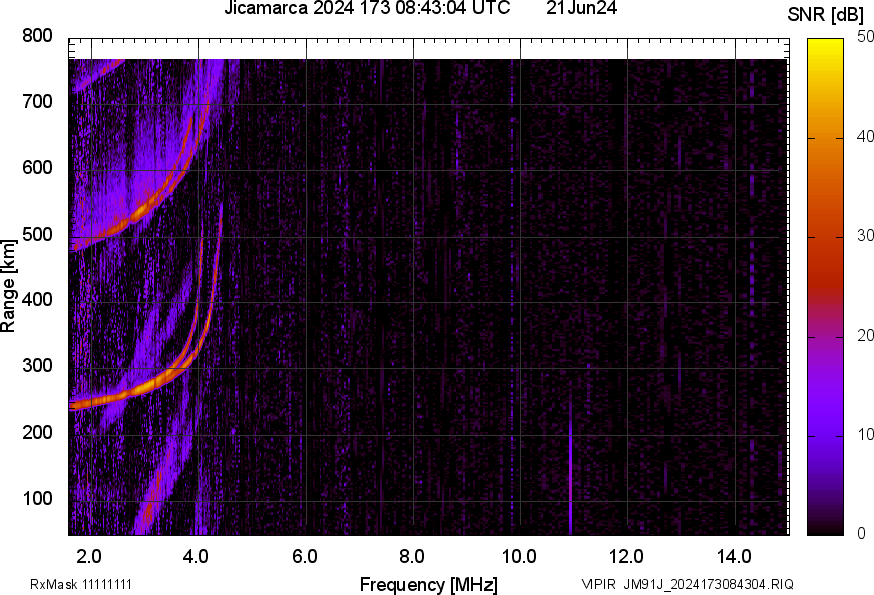Screen dimensions: 874x595
Task: Click the date label '21Jun24'
Action: (581, 8)
